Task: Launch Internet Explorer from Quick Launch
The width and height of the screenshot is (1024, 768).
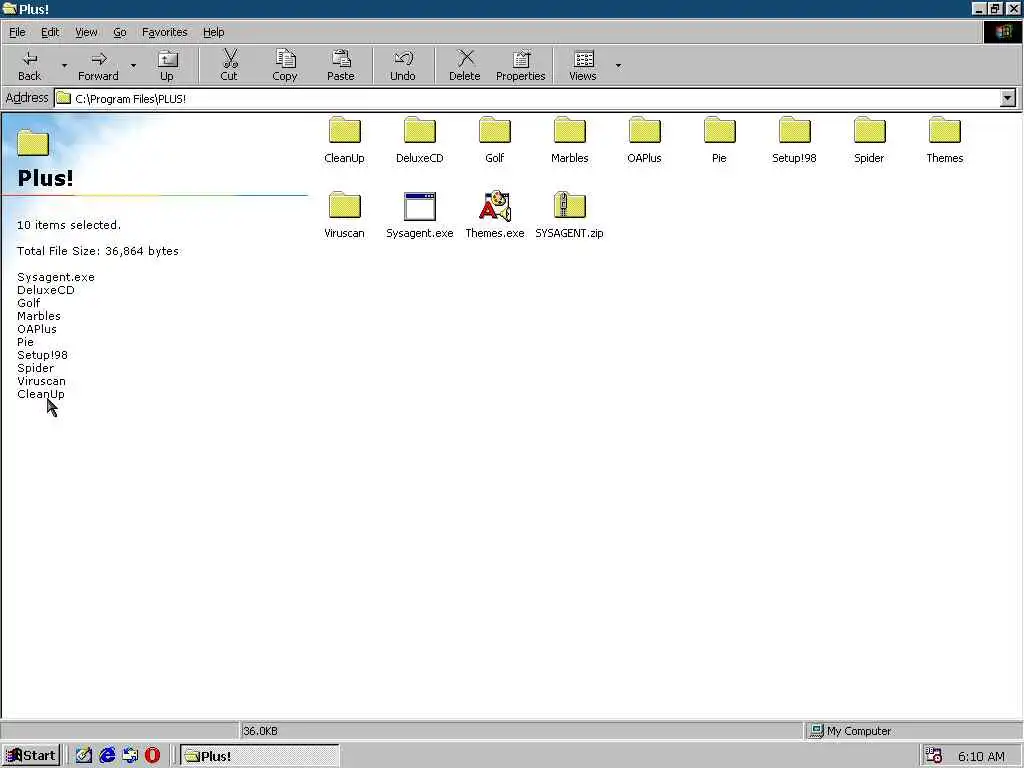Action: 107,756
